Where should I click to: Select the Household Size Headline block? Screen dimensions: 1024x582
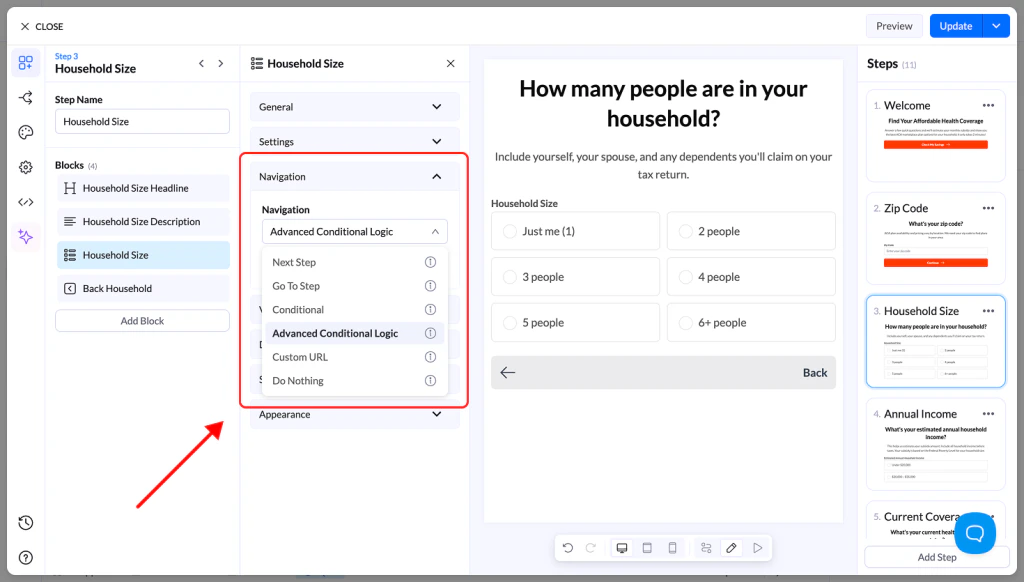point(143,188)
